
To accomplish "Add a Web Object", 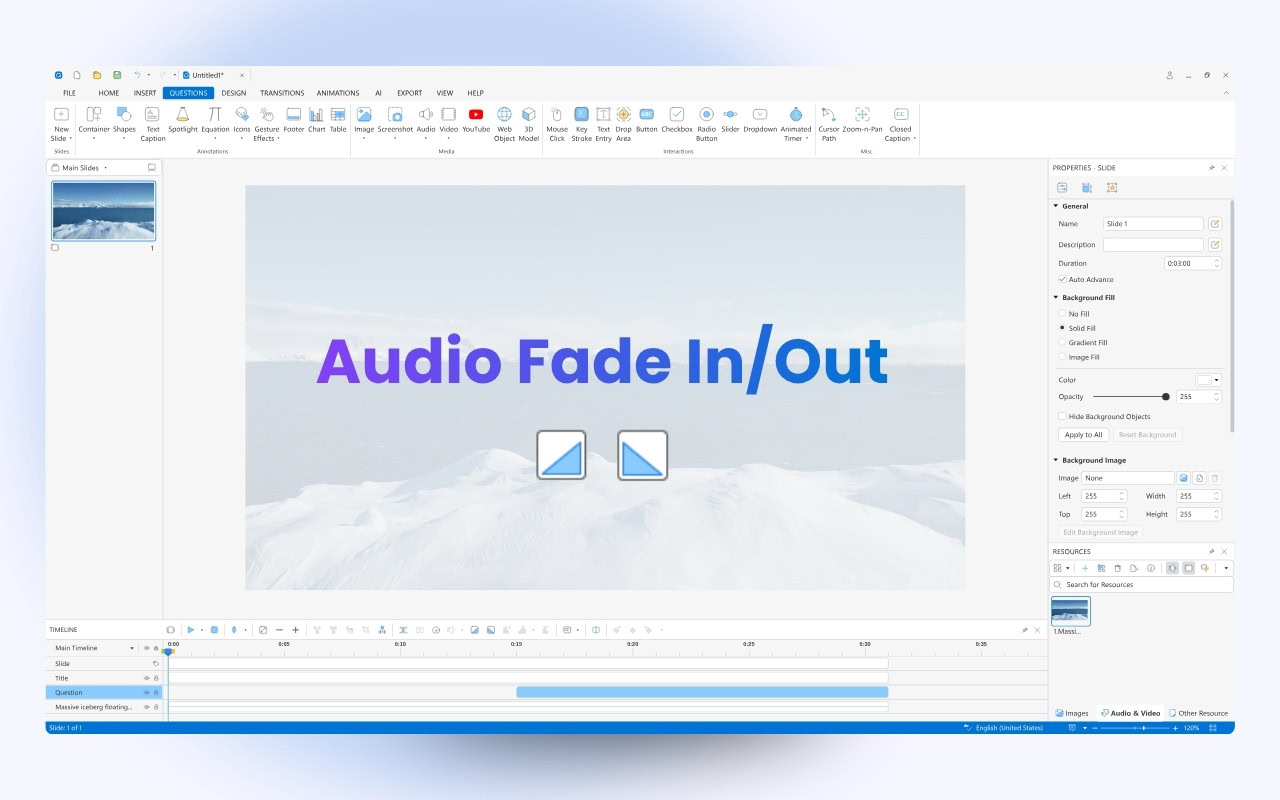I will pyautogui.click(x=504, y=123).
